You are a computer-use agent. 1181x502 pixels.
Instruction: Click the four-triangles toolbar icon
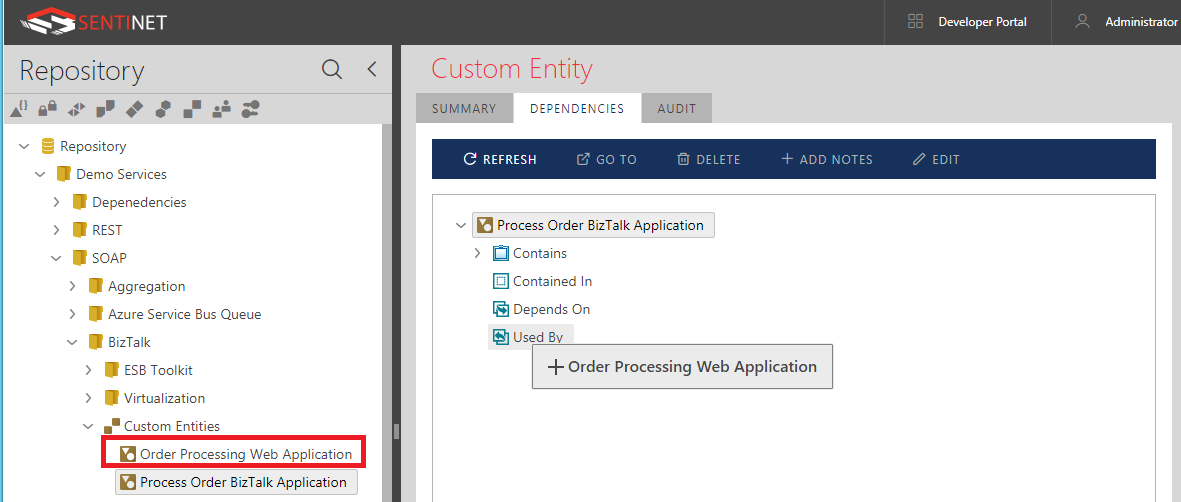77,109
